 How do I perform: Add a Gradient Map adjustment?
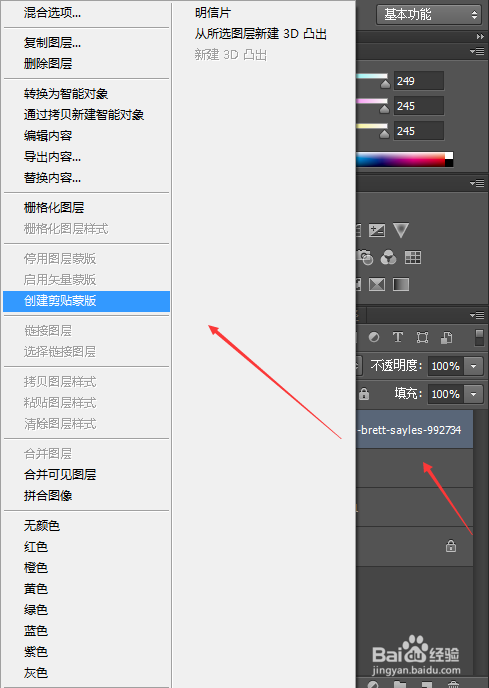(401, 285)
